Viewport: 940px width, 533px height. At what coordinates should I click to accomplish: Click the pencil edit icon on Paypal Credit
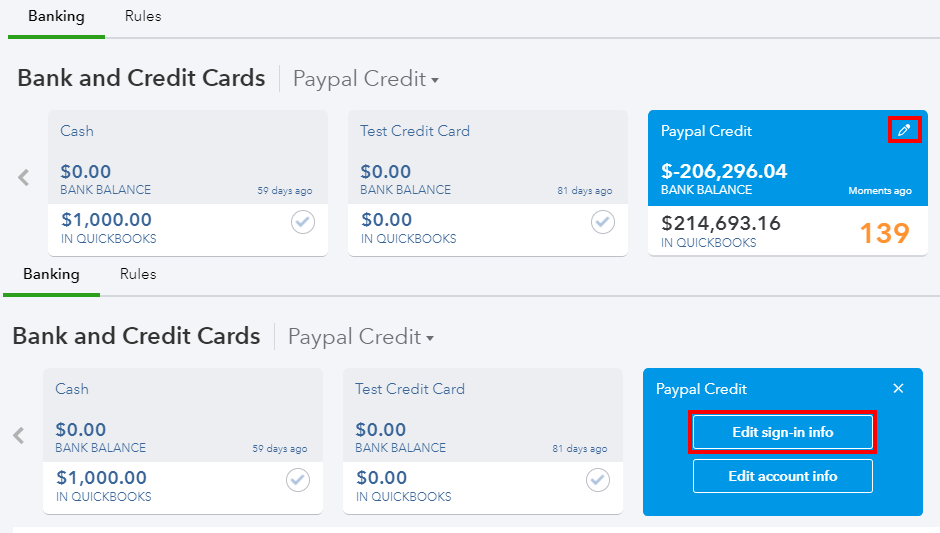[904, 130]
